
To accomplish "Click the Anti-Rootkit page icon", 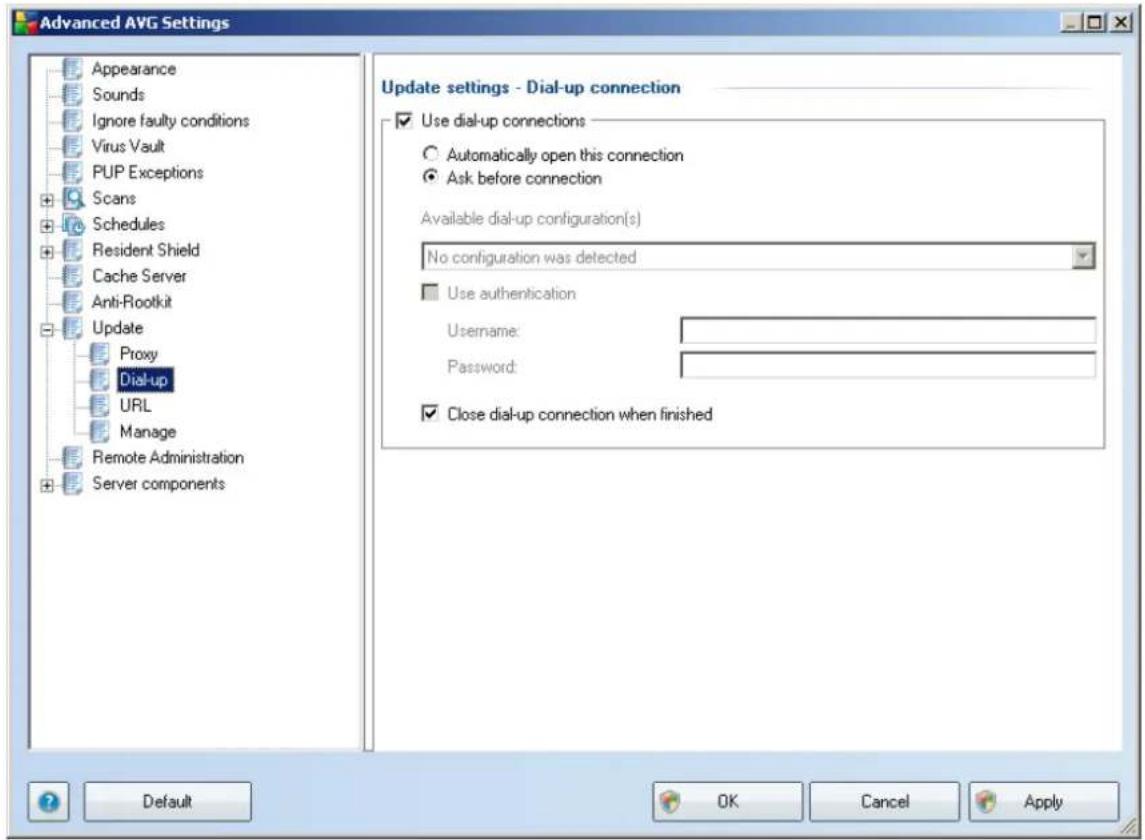I will pyautogui.click(x=72, y=302).
